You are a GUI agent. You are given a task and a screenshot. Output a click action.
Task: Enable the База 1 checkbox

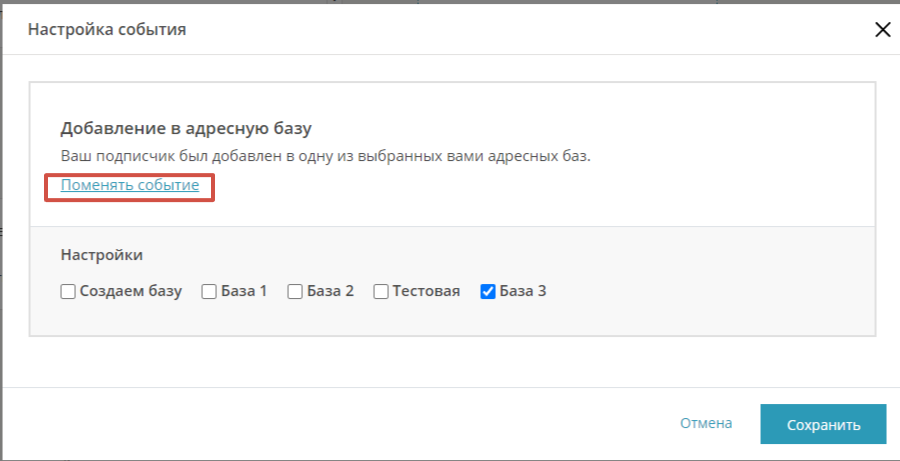coord(210,292)
